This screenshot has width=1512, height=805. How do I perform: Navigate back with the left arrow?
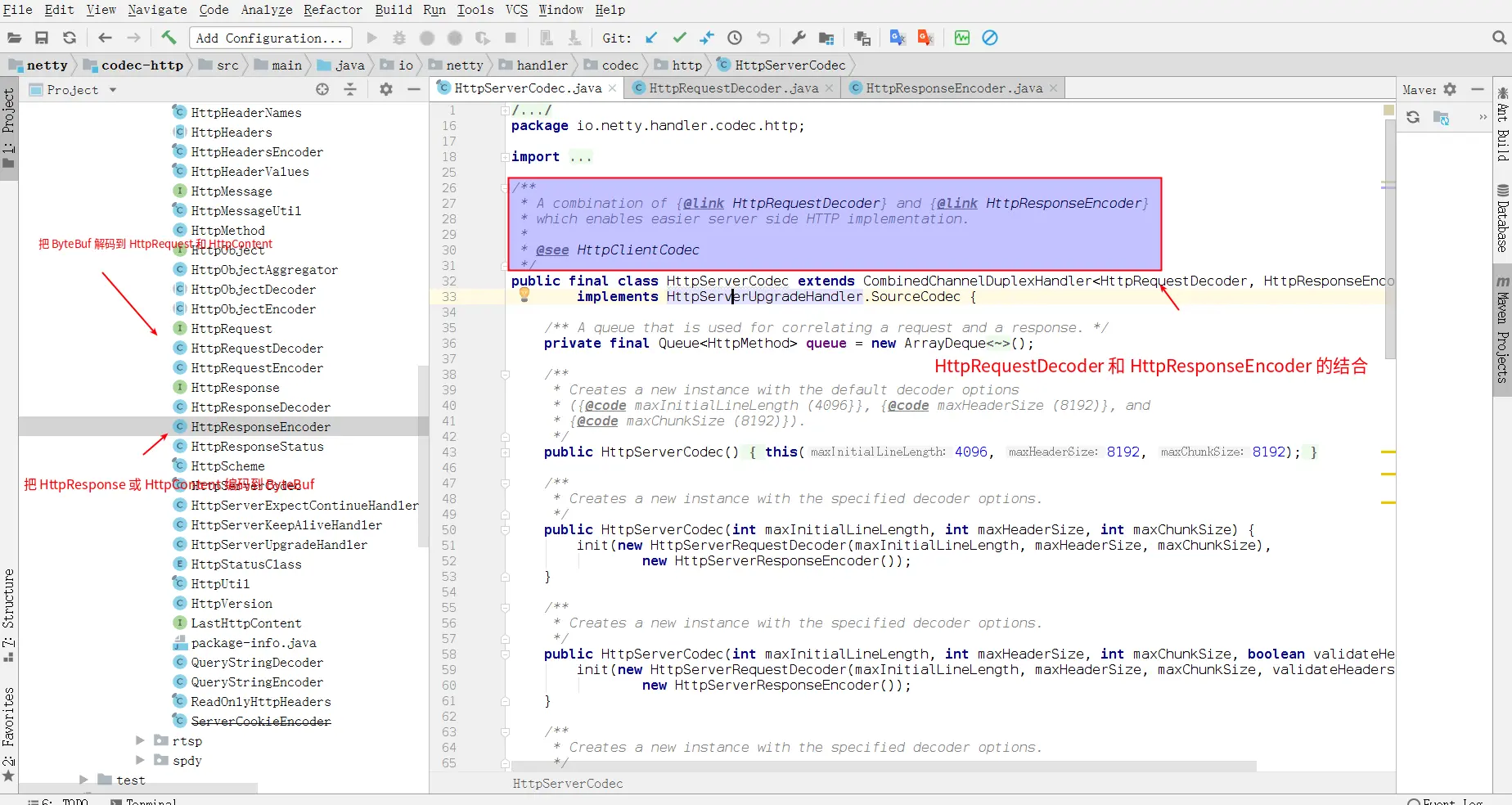click(x=105, y=38)
